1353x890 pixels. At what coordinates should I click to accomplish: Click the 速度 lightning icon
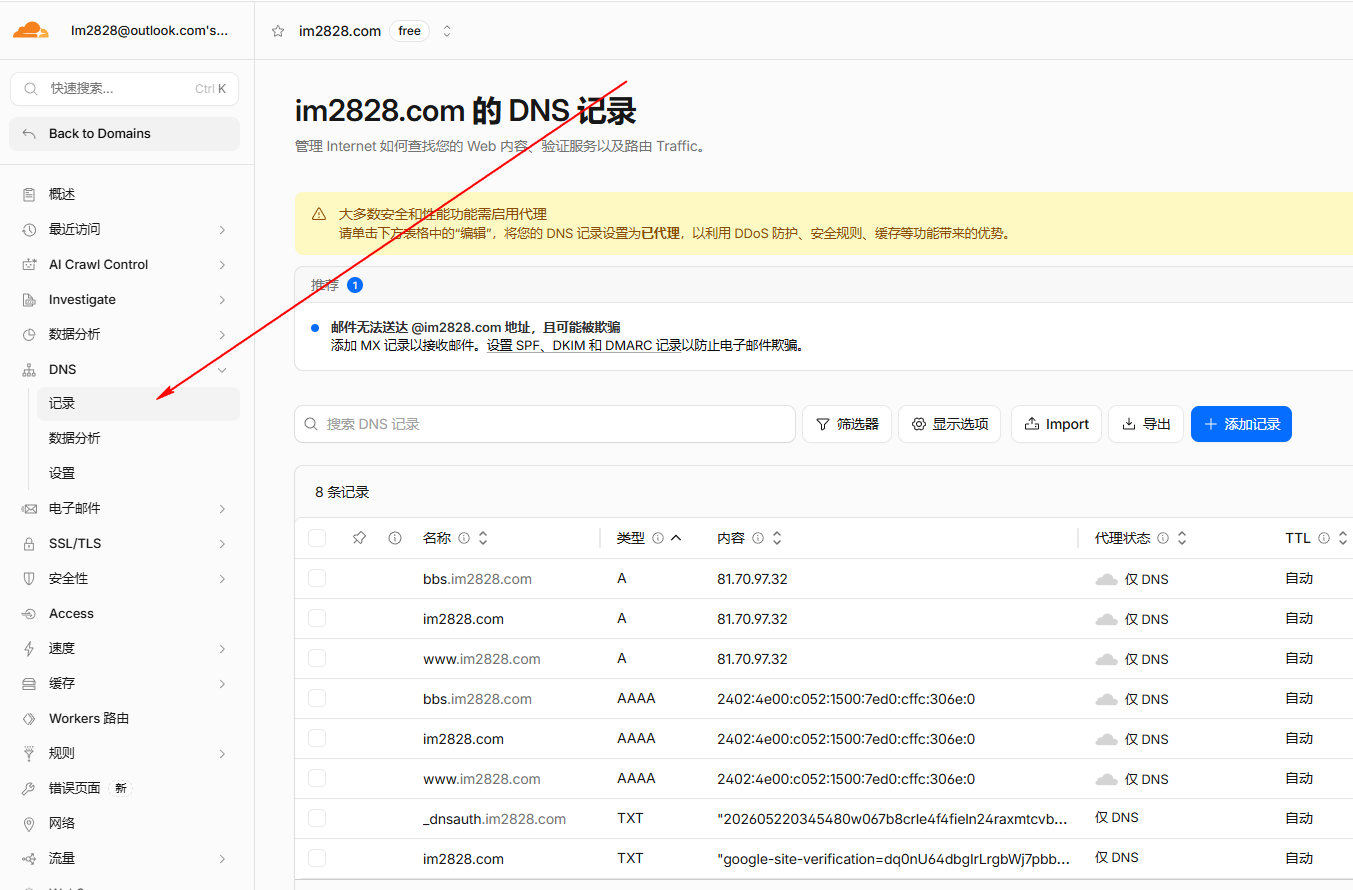(29, 648)
